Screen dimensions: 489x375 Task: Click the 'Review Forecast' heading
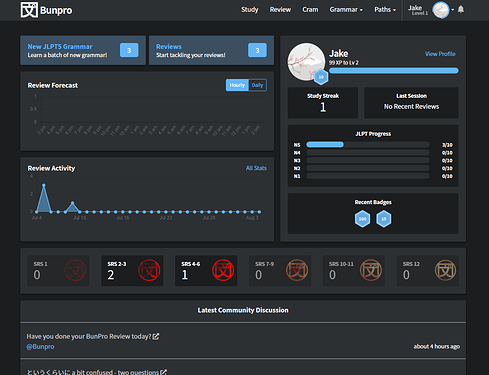pos(53,85)
